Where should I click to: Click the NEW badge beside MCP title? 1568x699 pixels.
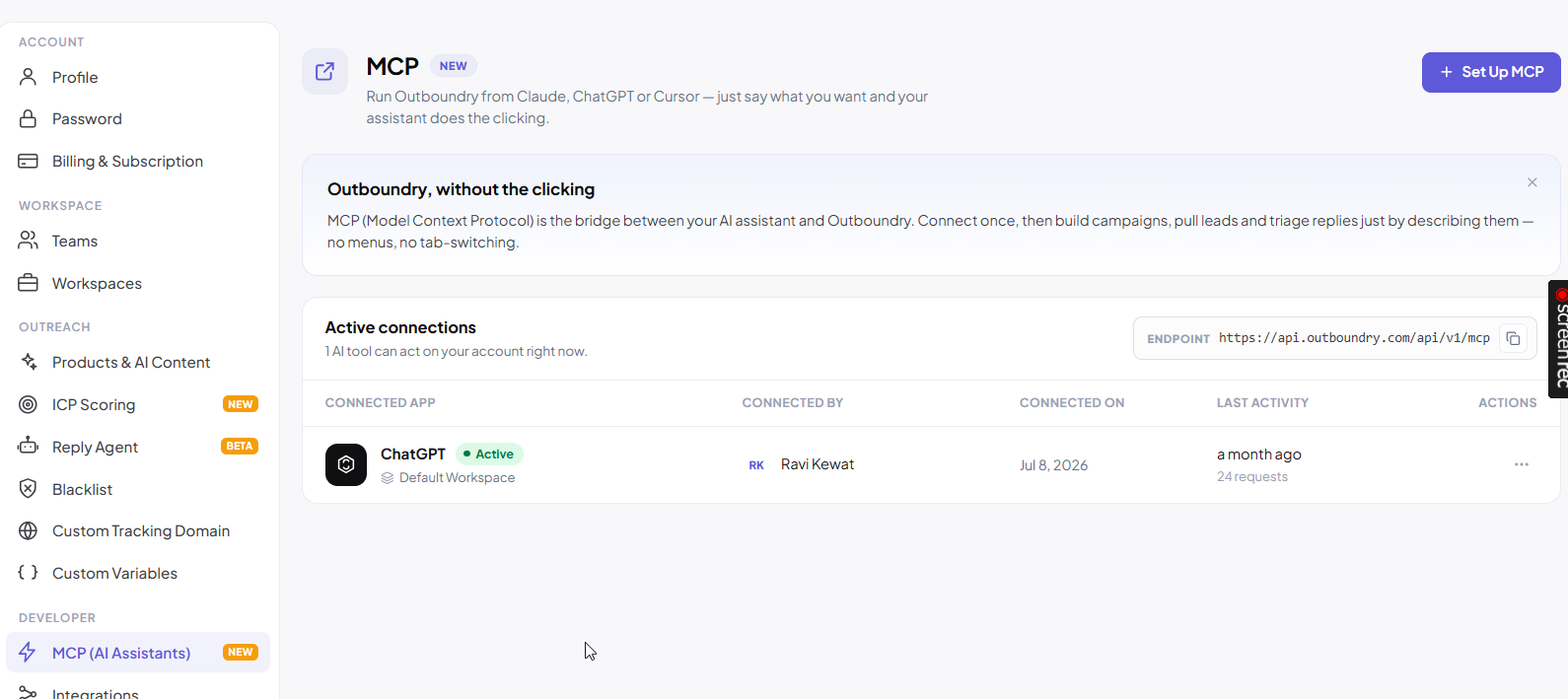(454, 66)
